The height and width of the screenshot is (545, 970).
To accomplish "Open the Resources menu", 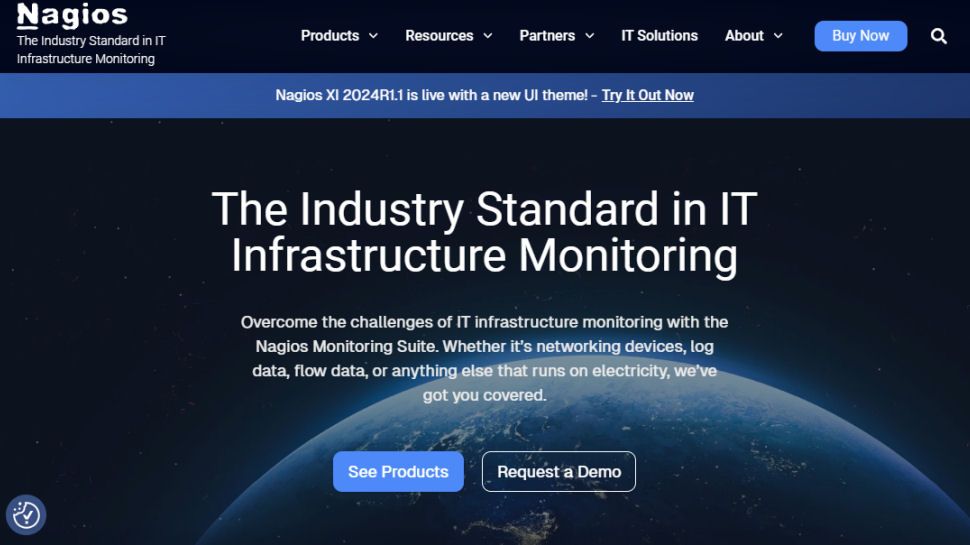I will 439,36.
